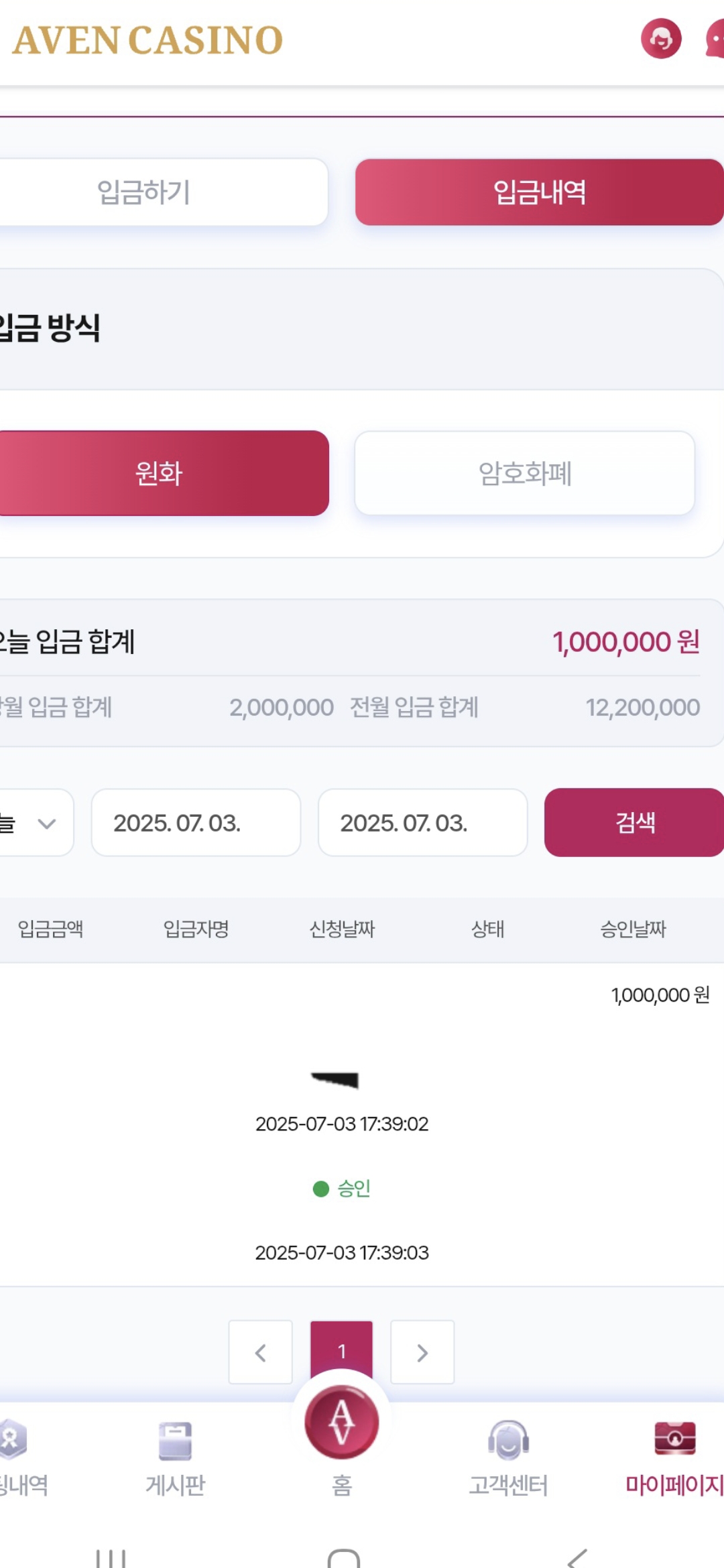This screenshot has height=1568, width=724.
Task: Go home via center A logo button
Action: click(x=342, y=1422)
